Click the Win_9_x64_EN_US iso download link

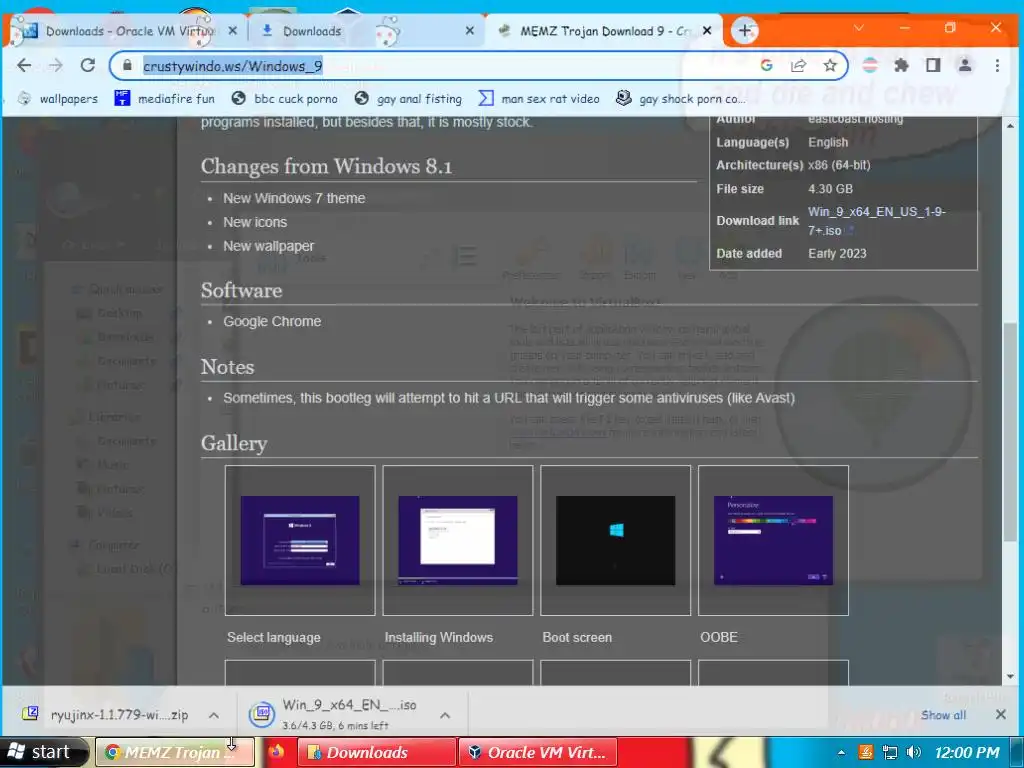click(876, 221)
